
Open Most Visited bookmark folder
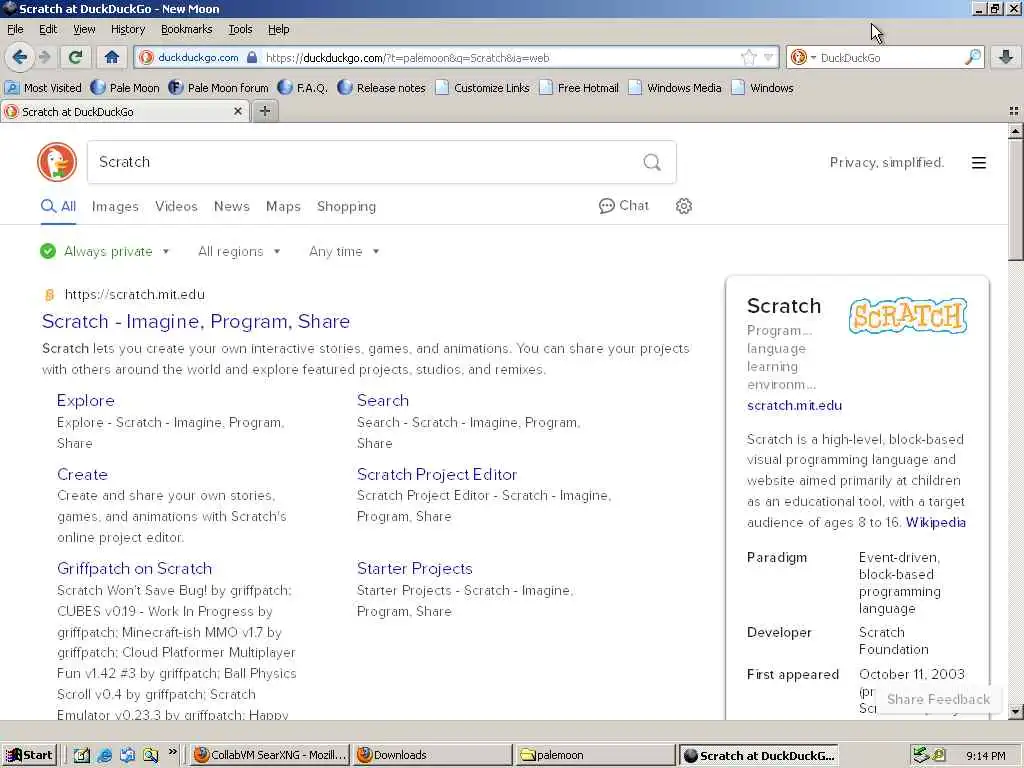point(44,88)
